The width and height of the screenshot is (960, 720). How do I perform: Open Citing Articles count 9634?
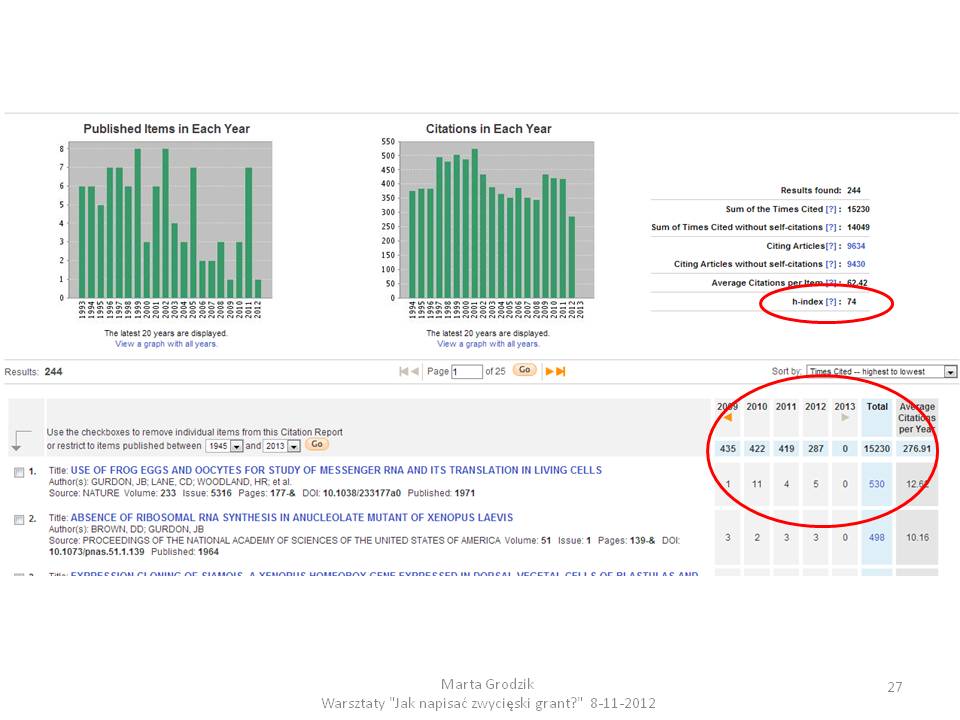(x=856, y=246)
